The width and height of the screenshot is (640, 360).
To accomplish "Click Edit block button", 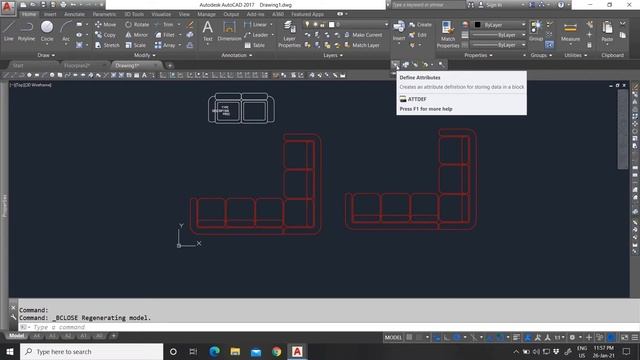I will 418,35.
